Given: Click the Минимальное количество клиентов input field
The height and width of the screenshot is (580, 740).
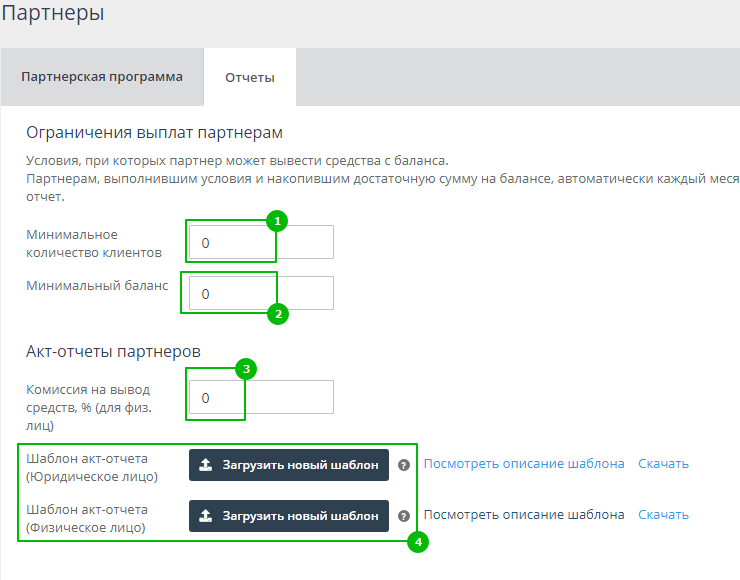Looking at the screenshot, I should click(260, 243).
